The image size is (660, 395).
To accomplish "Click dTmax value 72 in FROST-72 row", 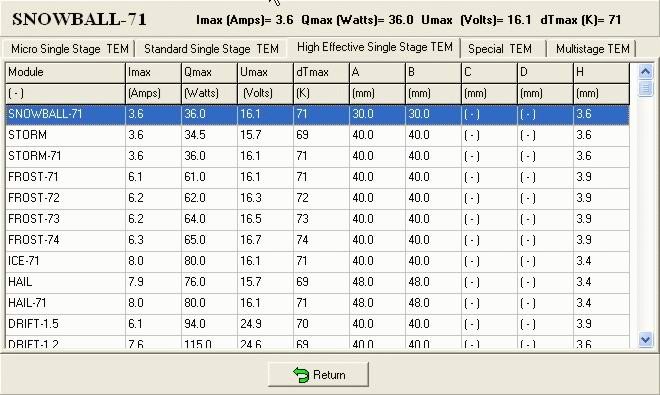I will pos(302,198).
